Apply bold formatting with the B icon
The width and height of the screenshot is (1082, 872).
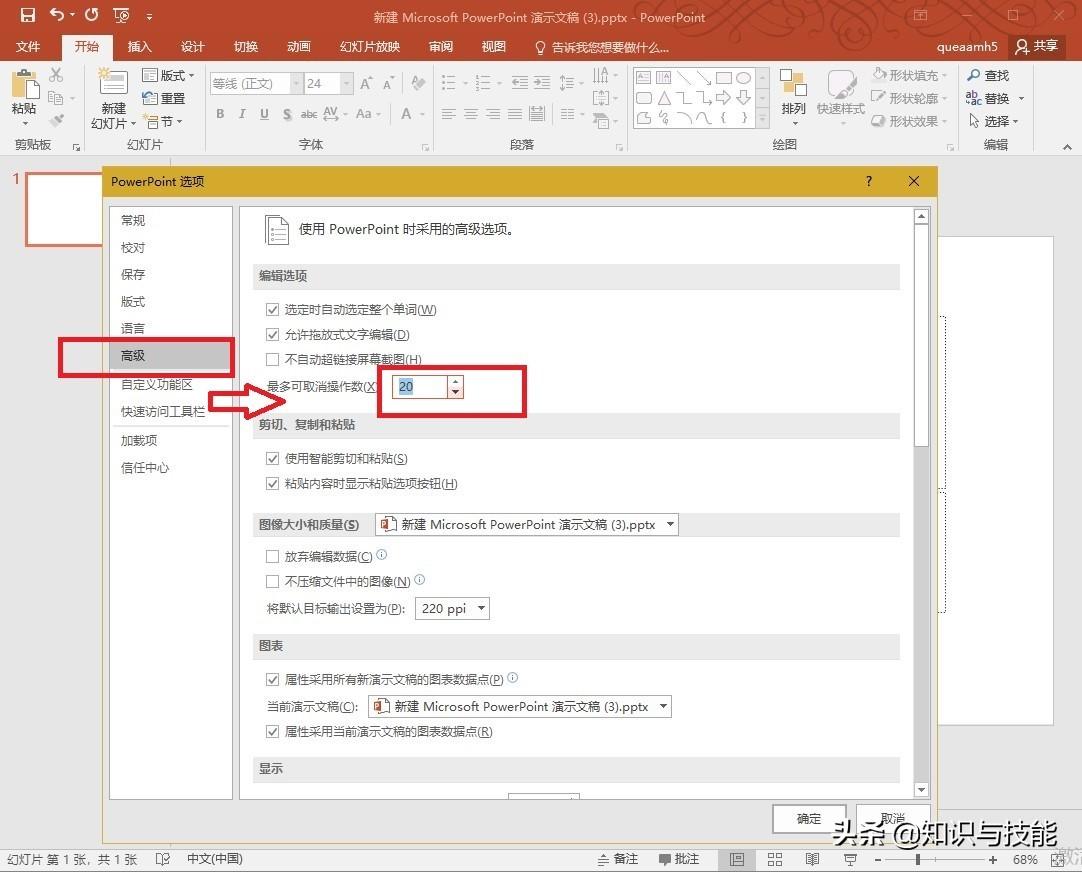pyautogui.click(x=220, y=114)
